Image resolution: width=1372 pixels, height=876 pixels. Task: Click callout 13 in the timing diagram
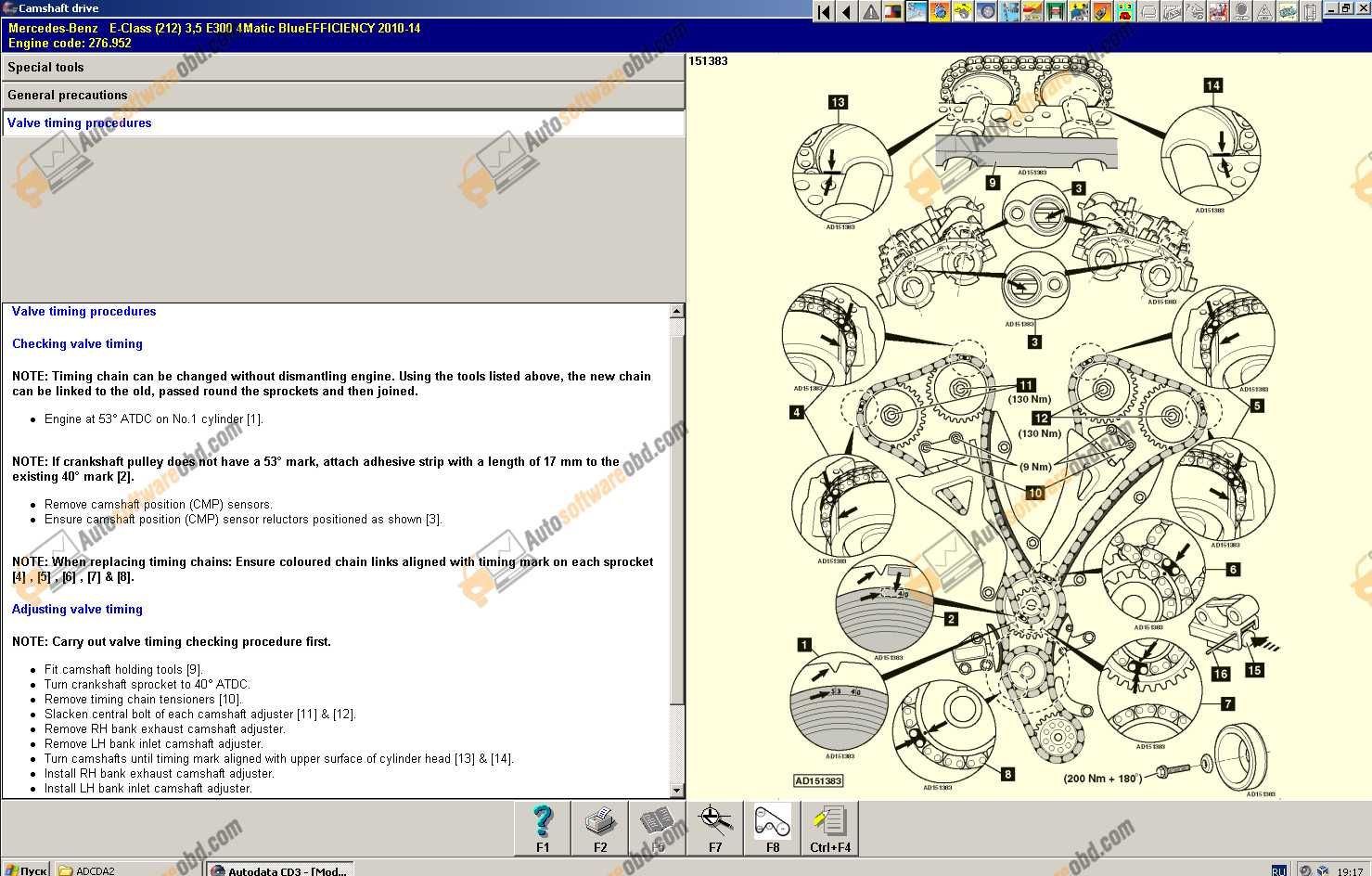pyautogui.click(x=838, y=102)
